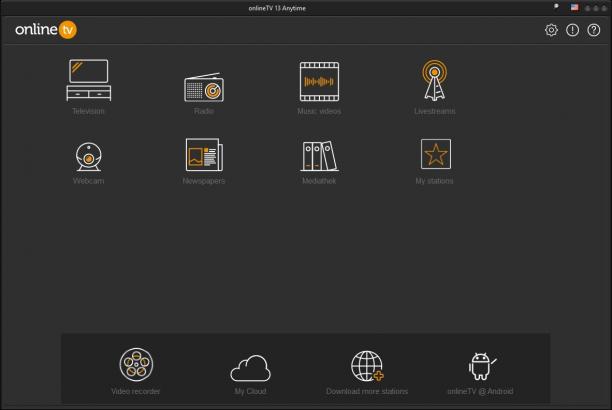Click the Download more stations globe icon
Viewport: 612px width, 410px height.
(x=367, y=366)
